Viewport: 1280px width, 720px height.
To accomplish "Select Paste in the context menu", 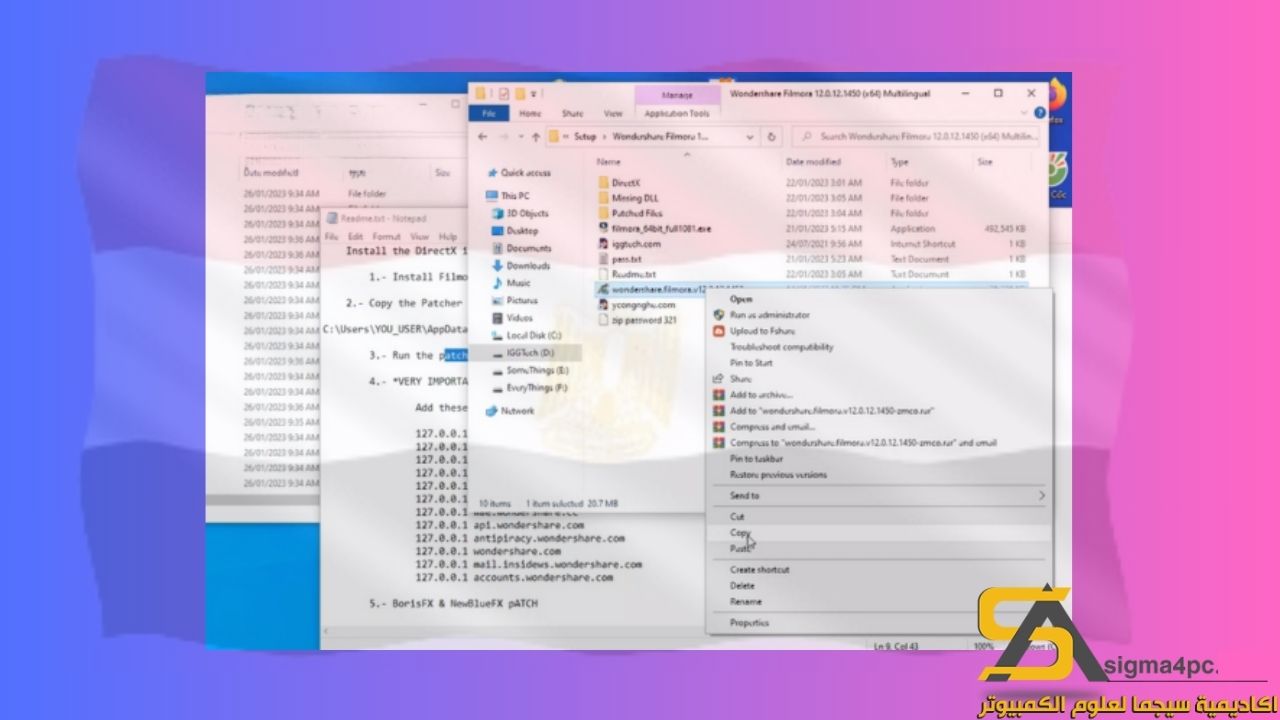I will [x=739, y=548].
